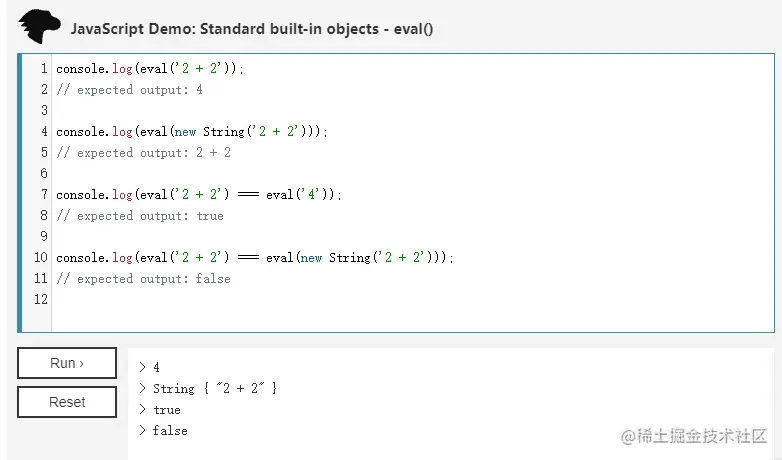Click the 'expected output: false' comment

[x=143, y=279]
